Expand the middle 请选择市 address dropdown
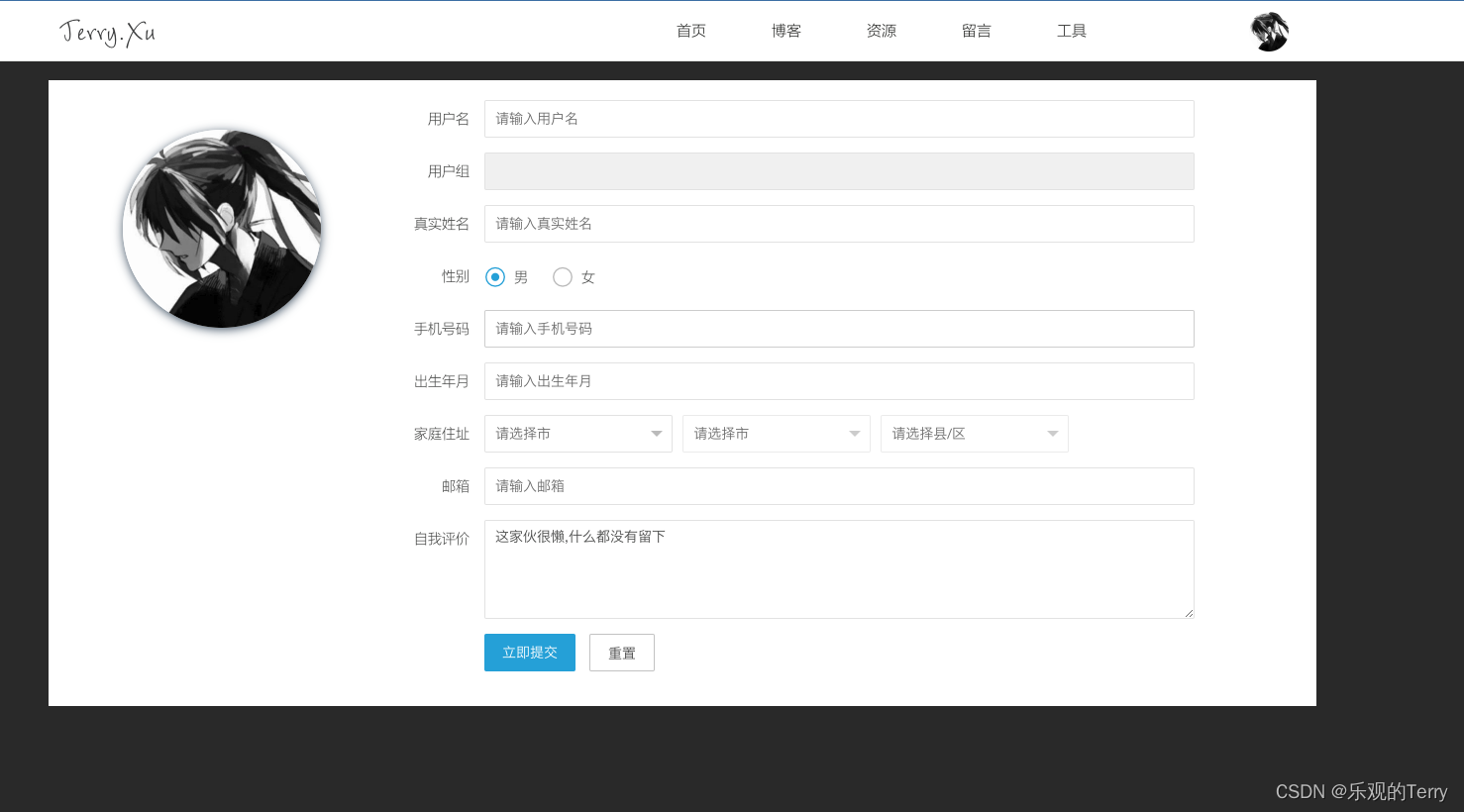 [777, 434]
